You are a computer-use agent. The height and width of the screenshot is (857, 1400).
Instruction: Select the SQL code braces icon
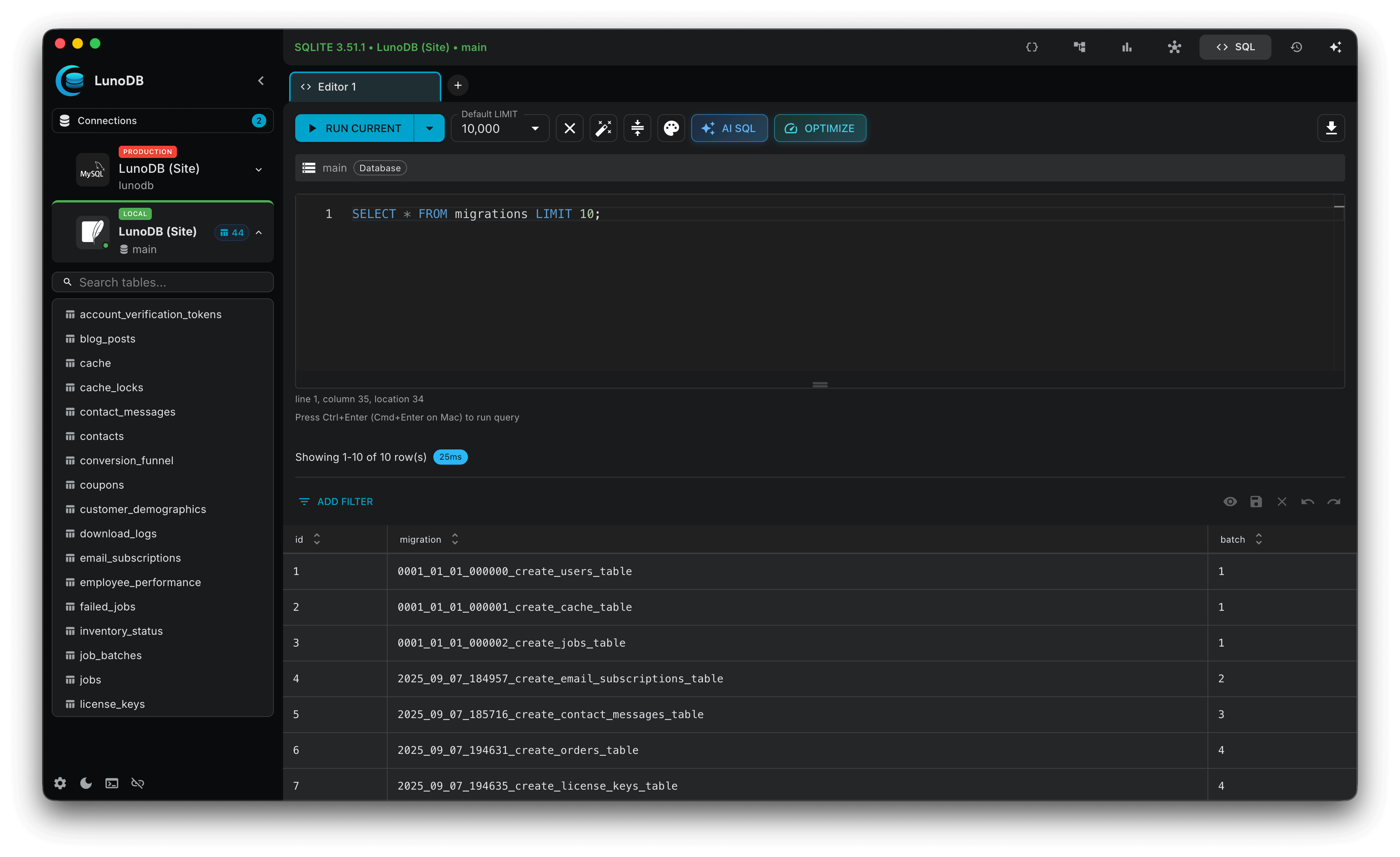(x=1032, y=46)
